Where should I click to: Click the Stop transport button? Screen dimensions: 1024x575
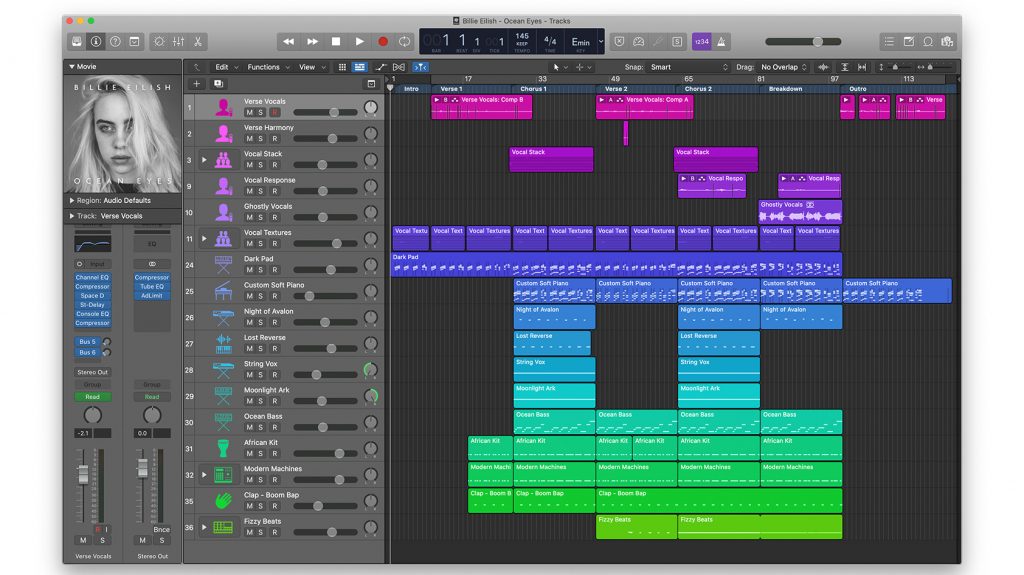coord(336,42)
